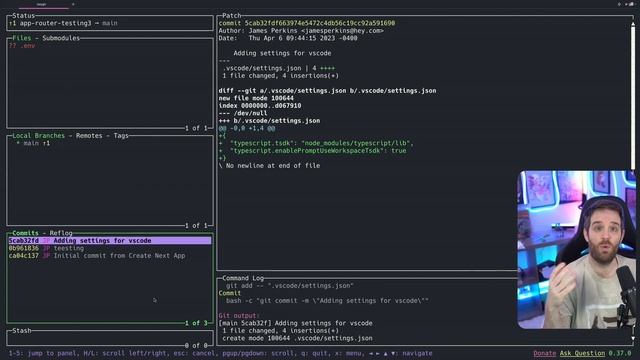Open the Tags tab
Screen dimensions: 640x360
[121, 136]
